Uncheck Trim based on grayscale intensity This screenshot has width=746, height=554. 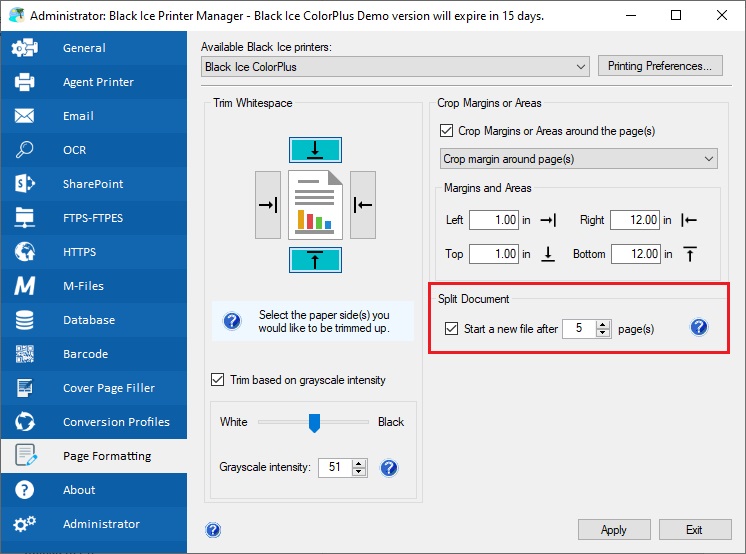point(217,380)
